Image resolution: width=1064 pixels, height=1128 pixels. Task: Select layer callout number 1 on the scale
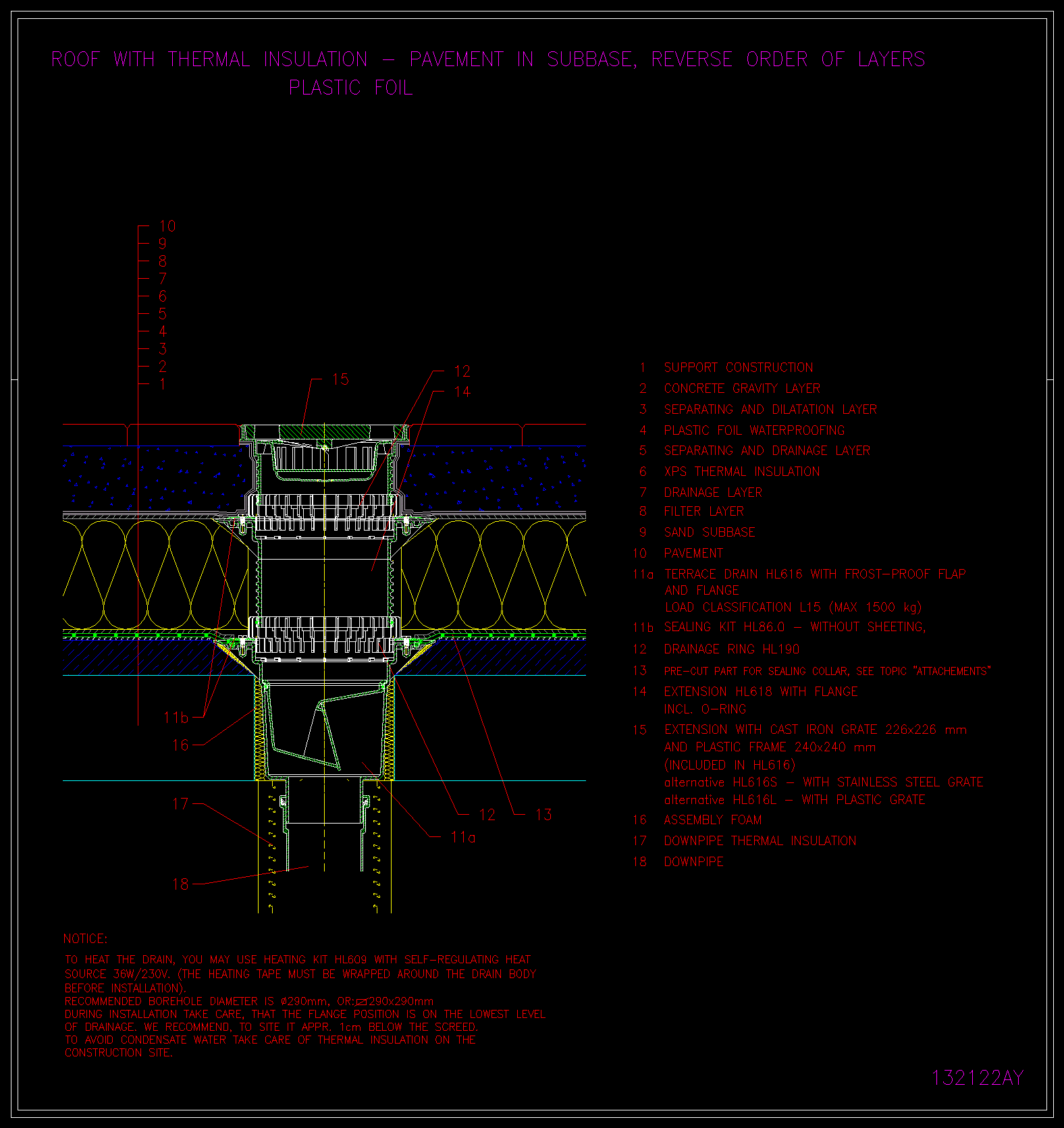[x=163, y=385]
